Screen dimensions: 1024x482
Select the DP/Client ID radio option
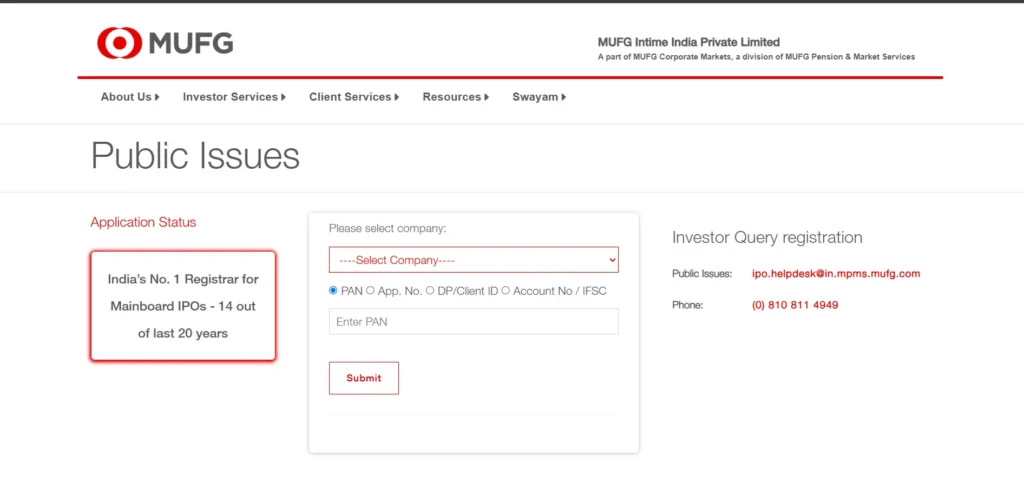pyautogui.click(x=430, y=291)
